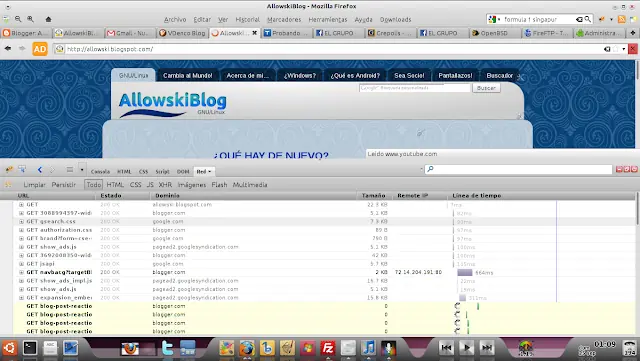Open the music note dock icon

[368, 348]
